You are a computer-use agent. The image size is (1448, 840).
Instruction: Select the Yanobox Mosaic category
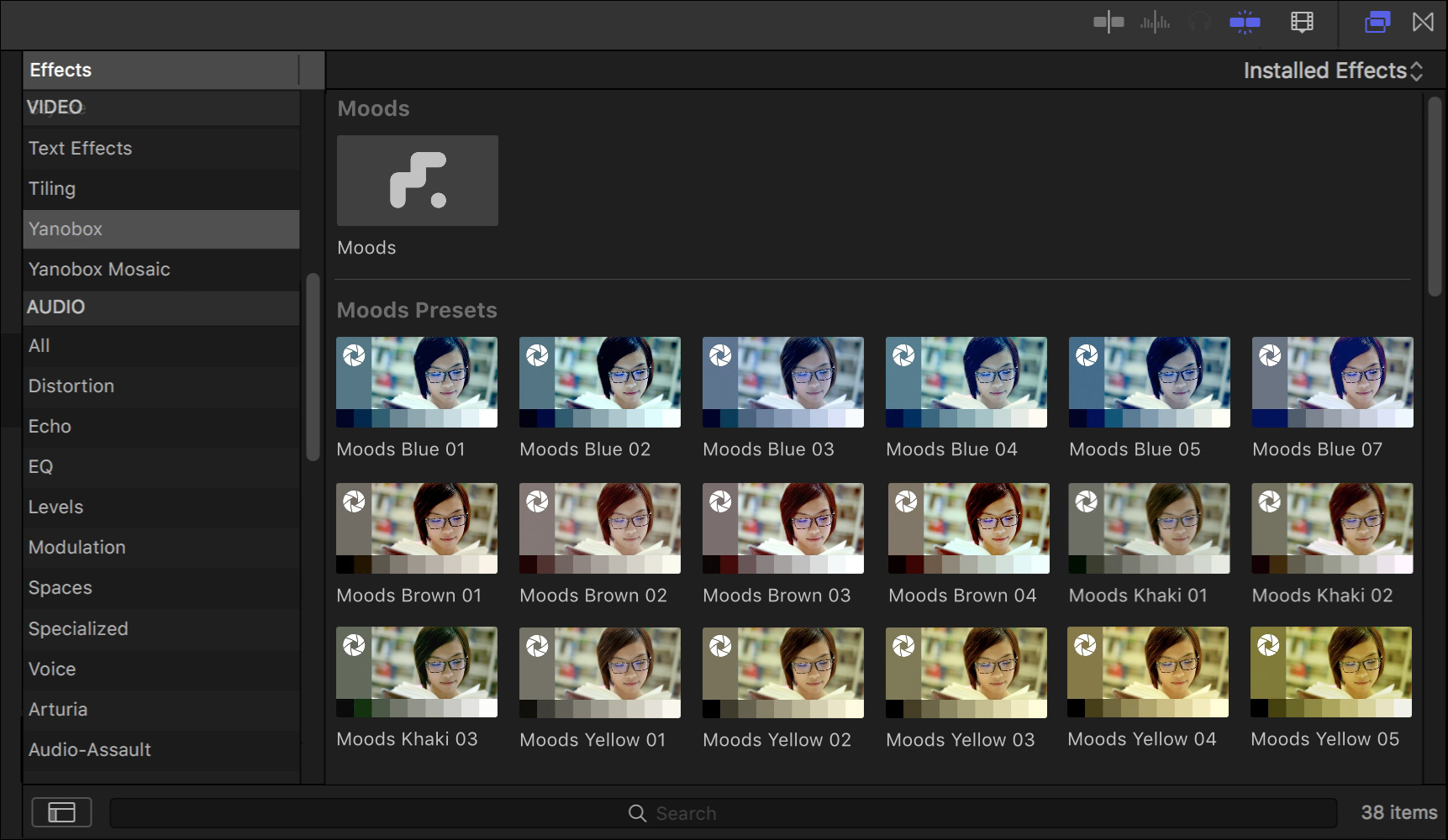[99, 269]
